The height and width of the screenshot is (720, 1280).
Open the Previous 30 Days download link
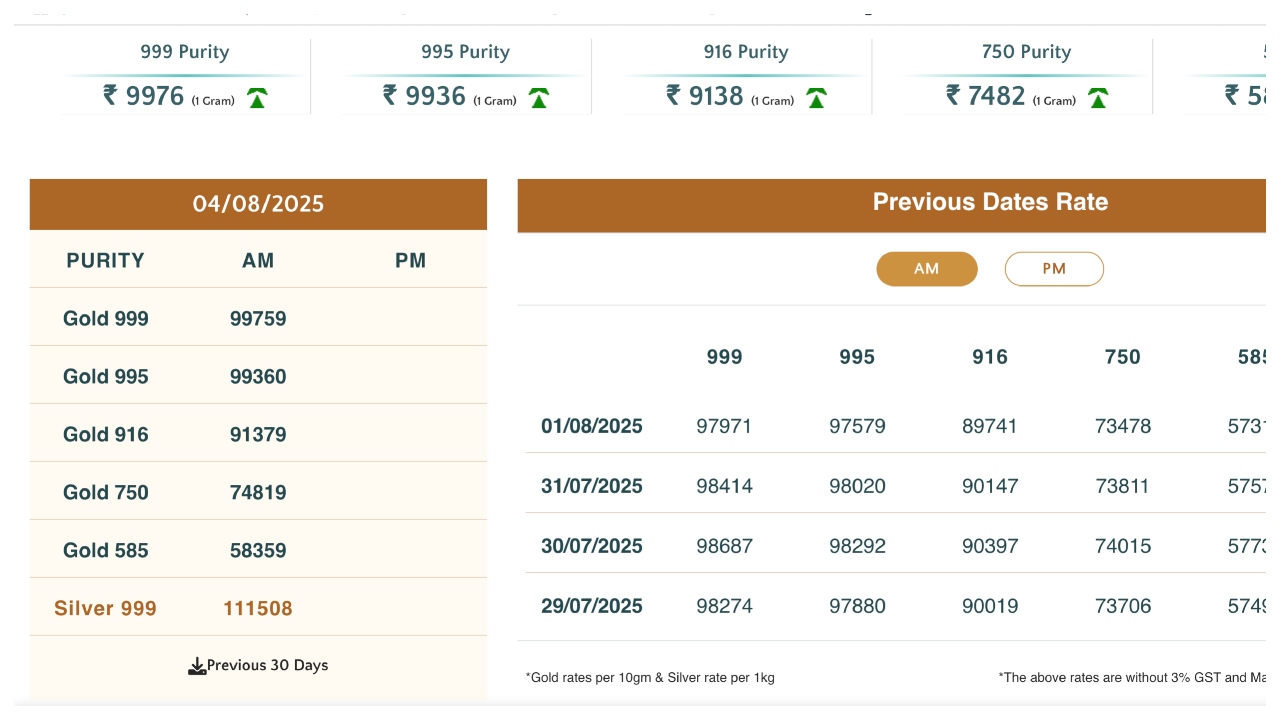pos(267,666)
